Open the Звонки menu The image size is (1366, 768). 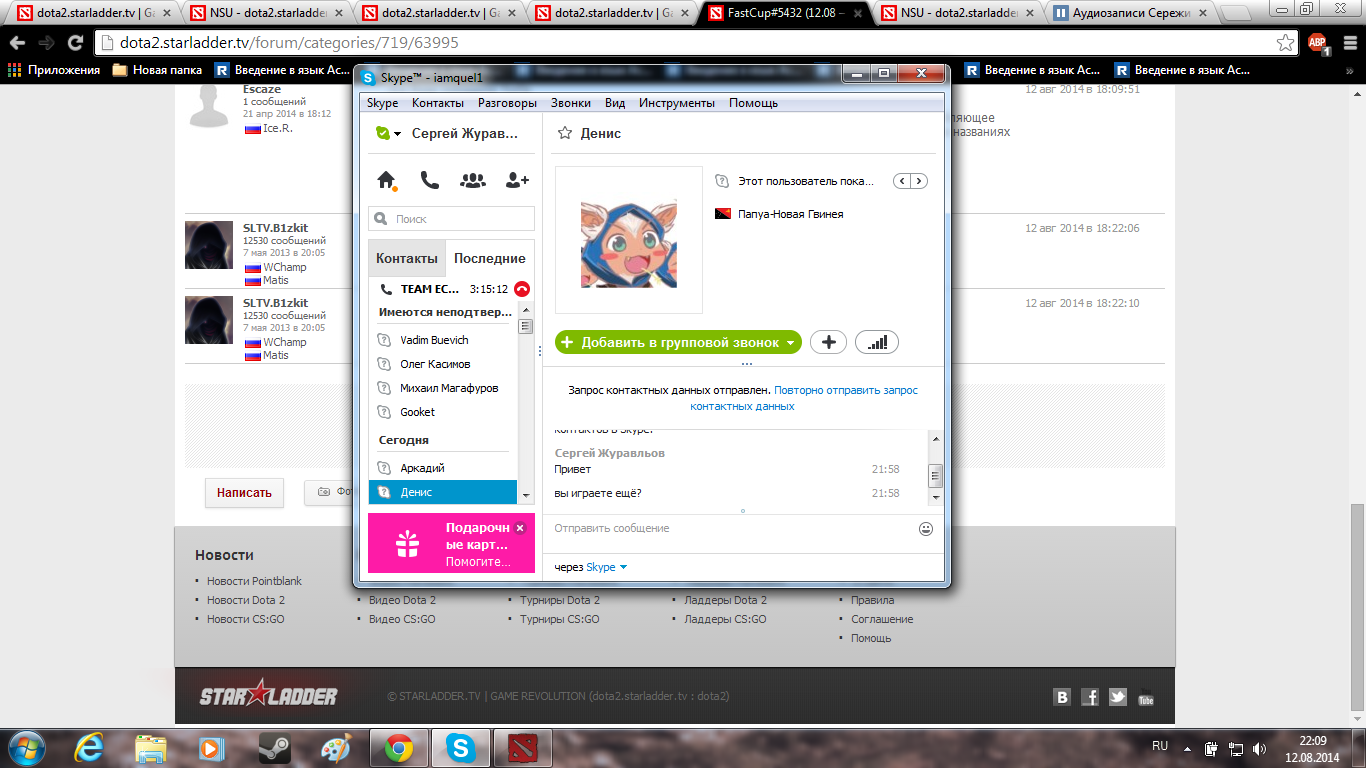click(x=570, y=103)
